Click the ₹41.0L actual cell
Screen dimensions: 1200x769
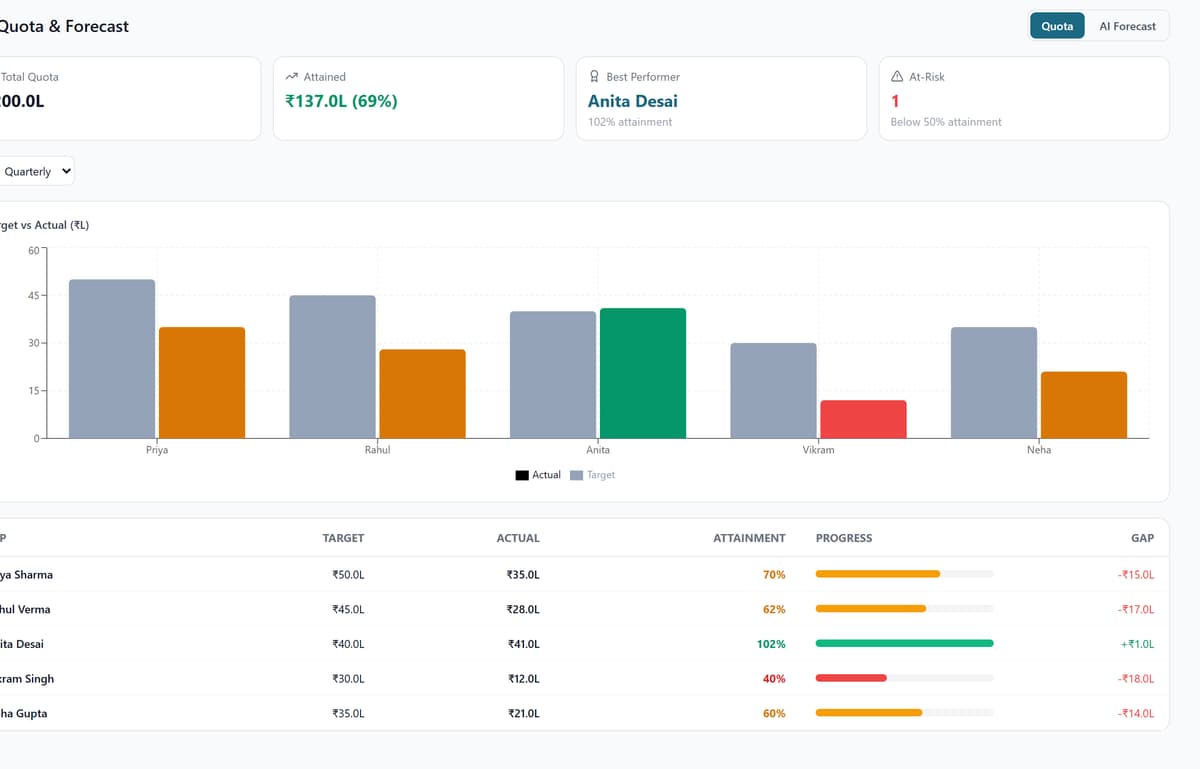pyautogui.click(x=523, y=644)
